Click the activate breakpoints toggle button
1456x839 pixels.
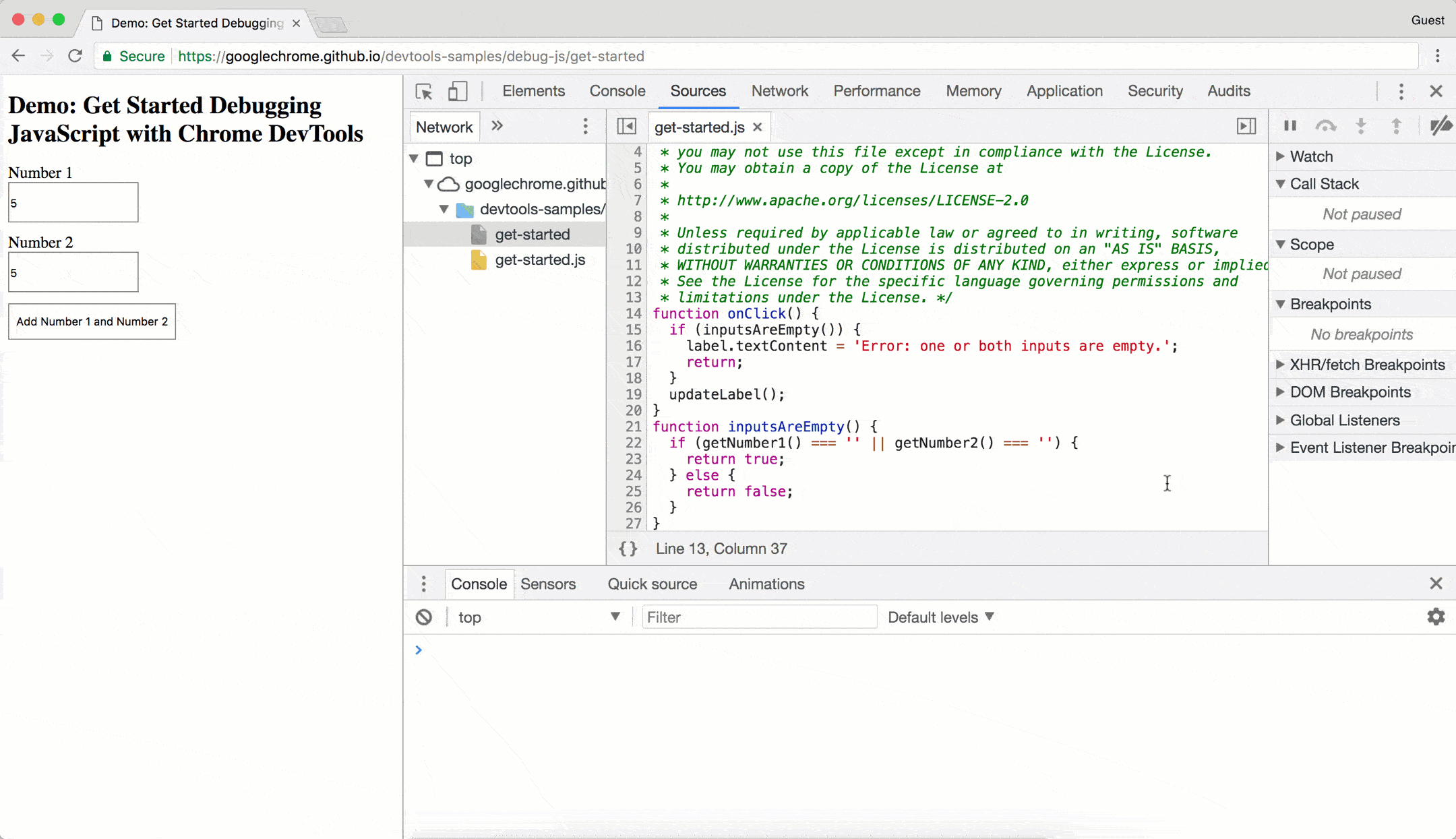click(x=1441, y=126)
